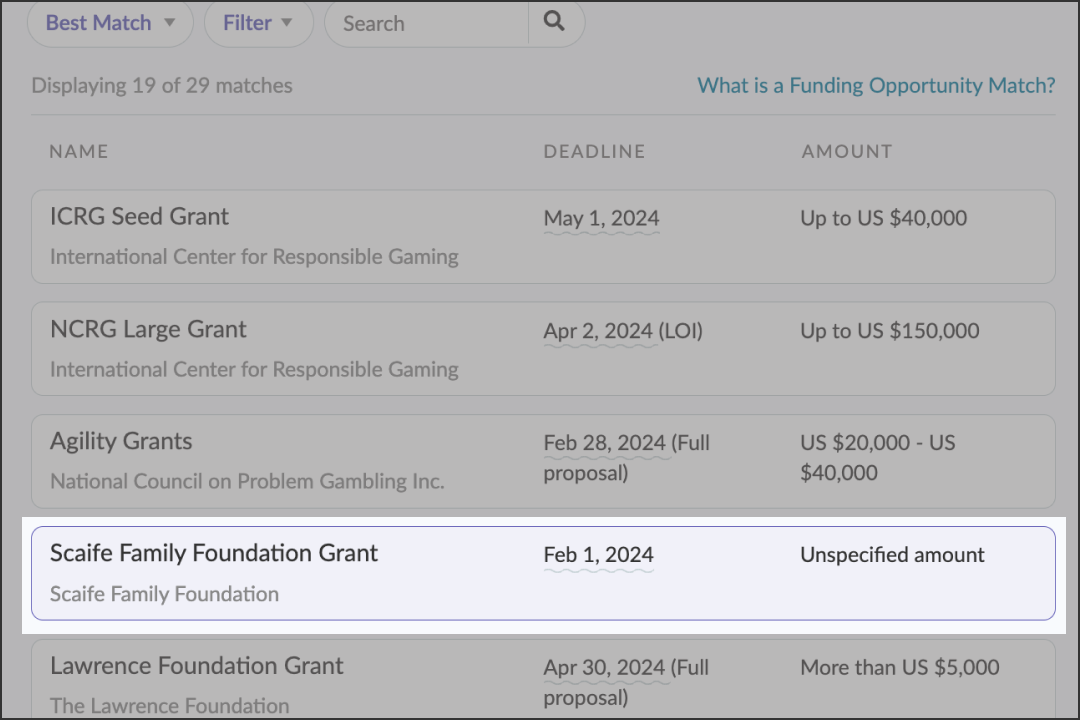This screenshot has width=1080, height=720.
Task: Click the search magnifier icon
Action: [556, 23]
